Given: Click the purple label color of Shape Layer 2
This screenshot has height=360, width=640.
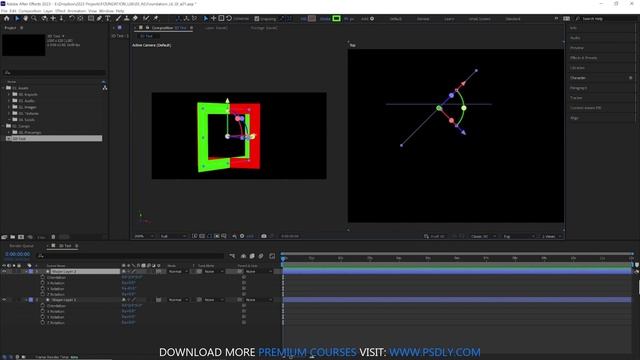Looking at the screenshot, I should [x=31, y=271].
